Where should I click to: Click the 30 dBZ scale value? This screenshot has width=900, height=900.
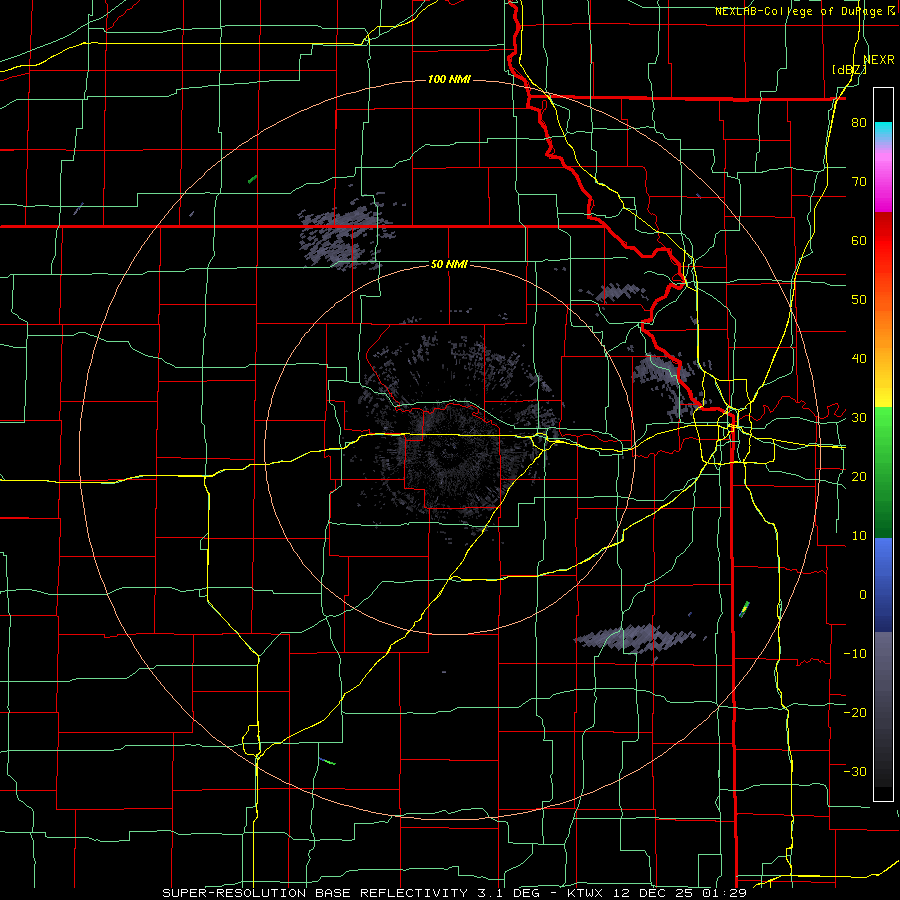tap(859, 418)
